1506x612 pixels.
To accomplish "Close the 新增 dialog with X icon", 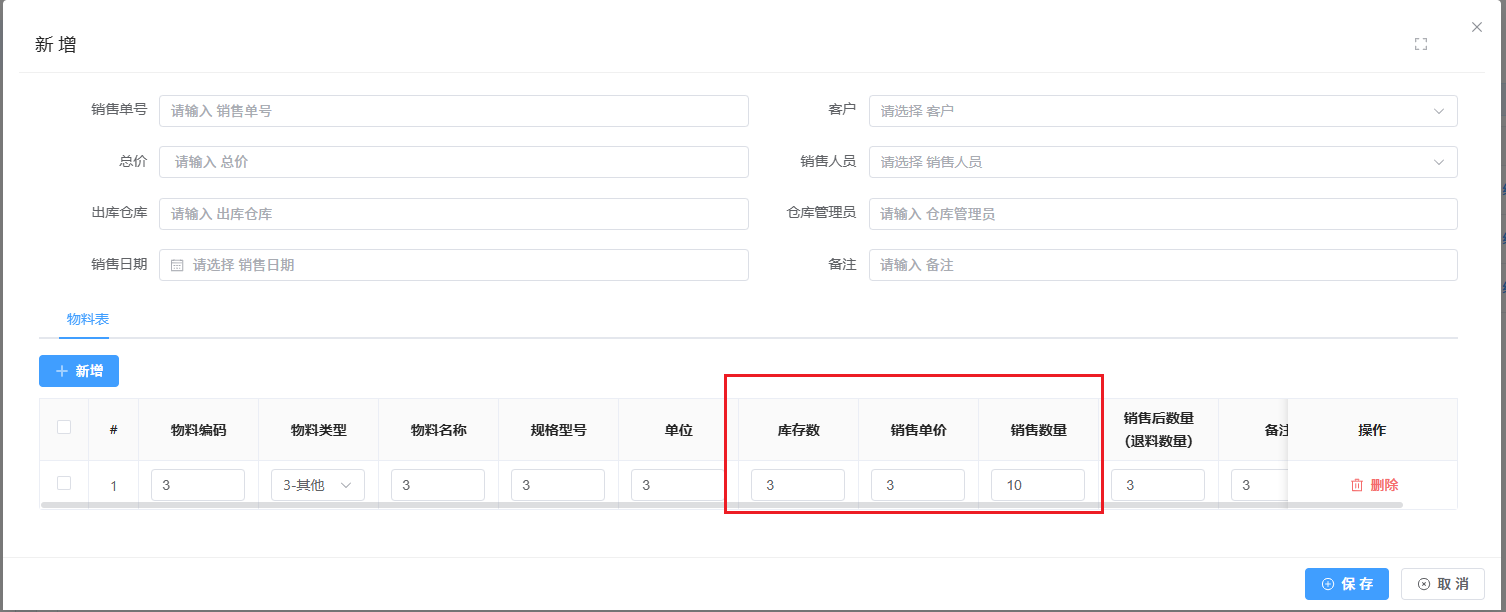I will 1477,27.
